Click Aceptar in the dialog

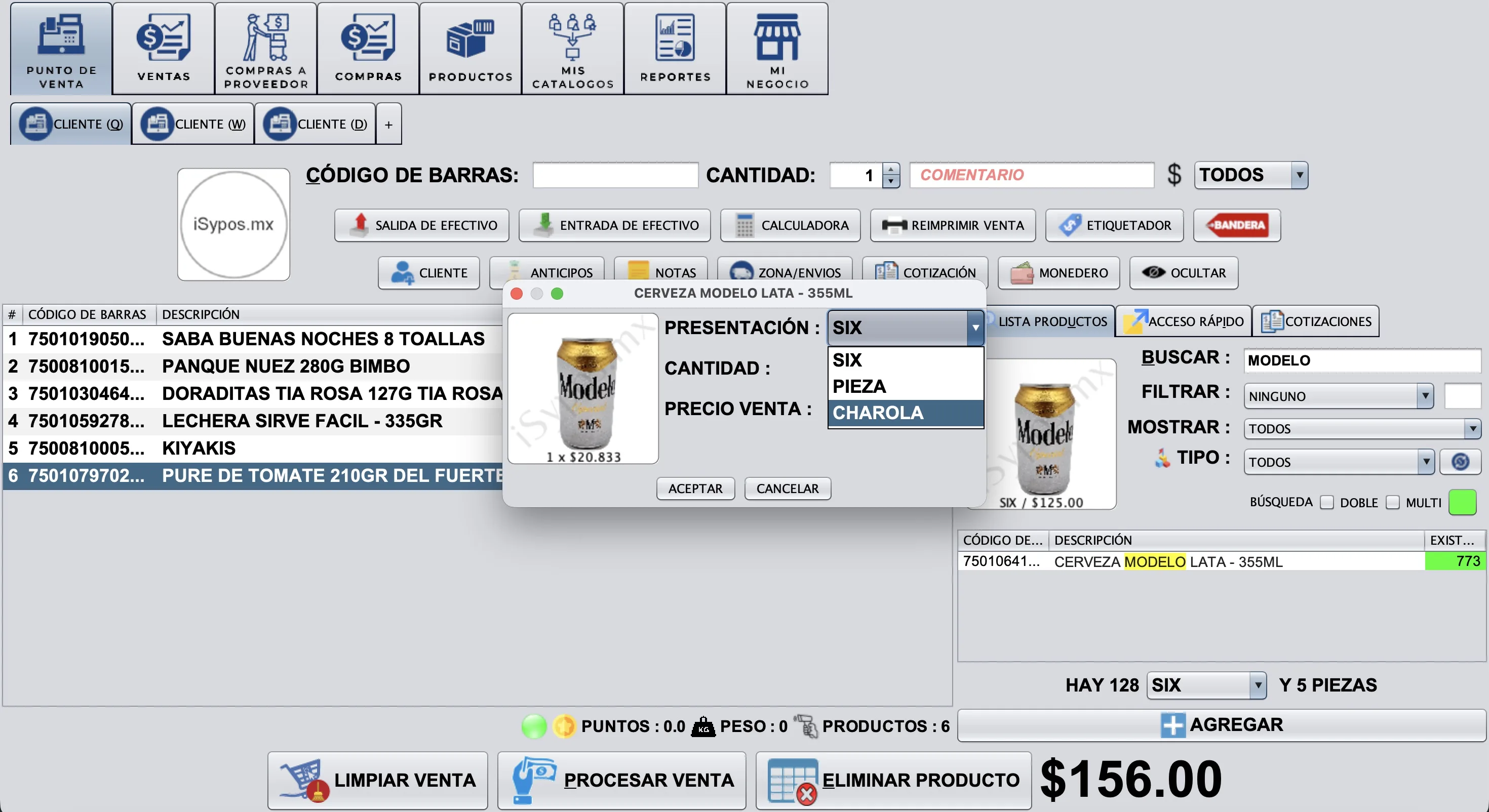tap(695, 489)
